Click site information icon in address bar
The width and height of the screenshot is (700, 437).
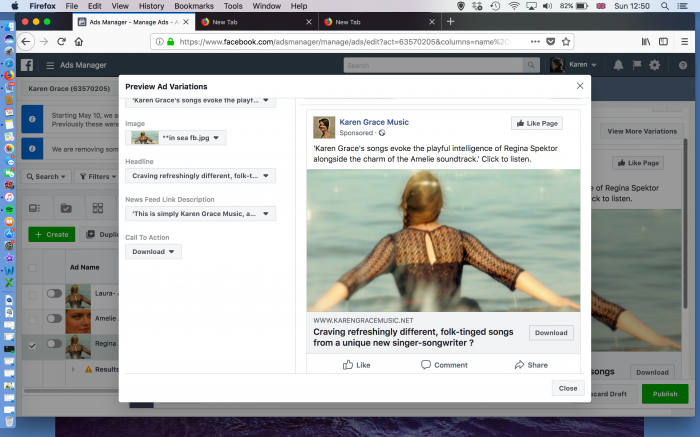coord(159,42)
